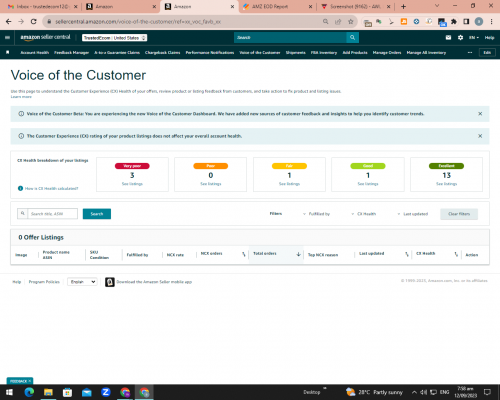
Task: Open Zoom from the taskbar
Action: point(106,392)
